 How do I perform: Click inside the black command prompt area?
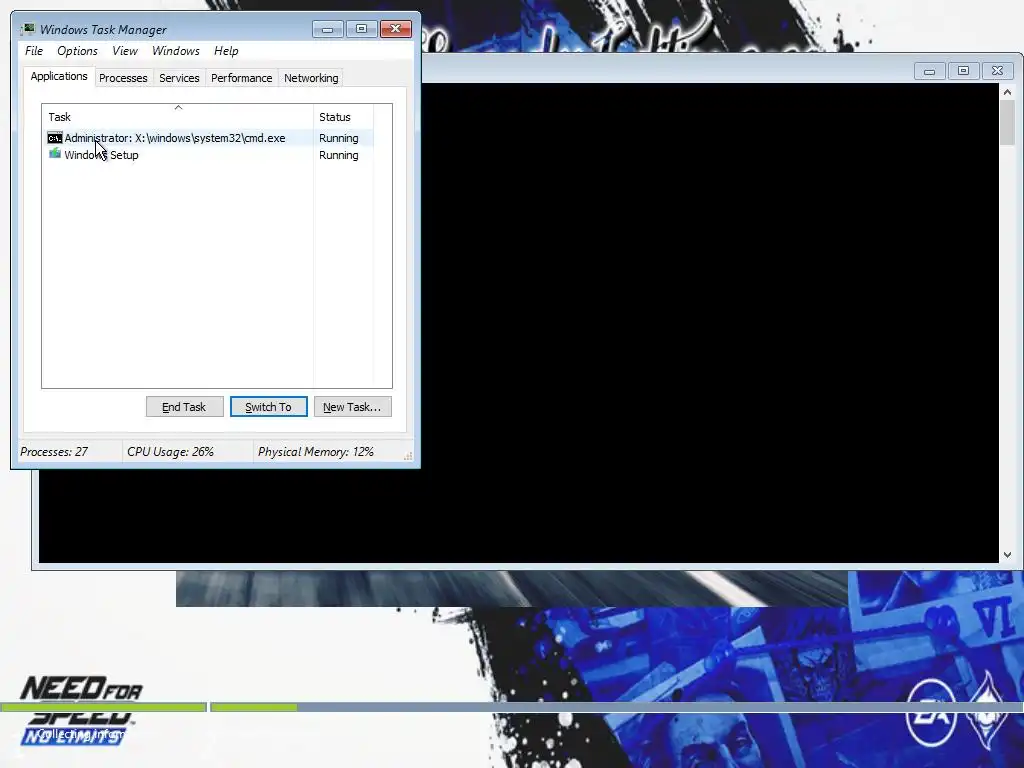[712, 323]
